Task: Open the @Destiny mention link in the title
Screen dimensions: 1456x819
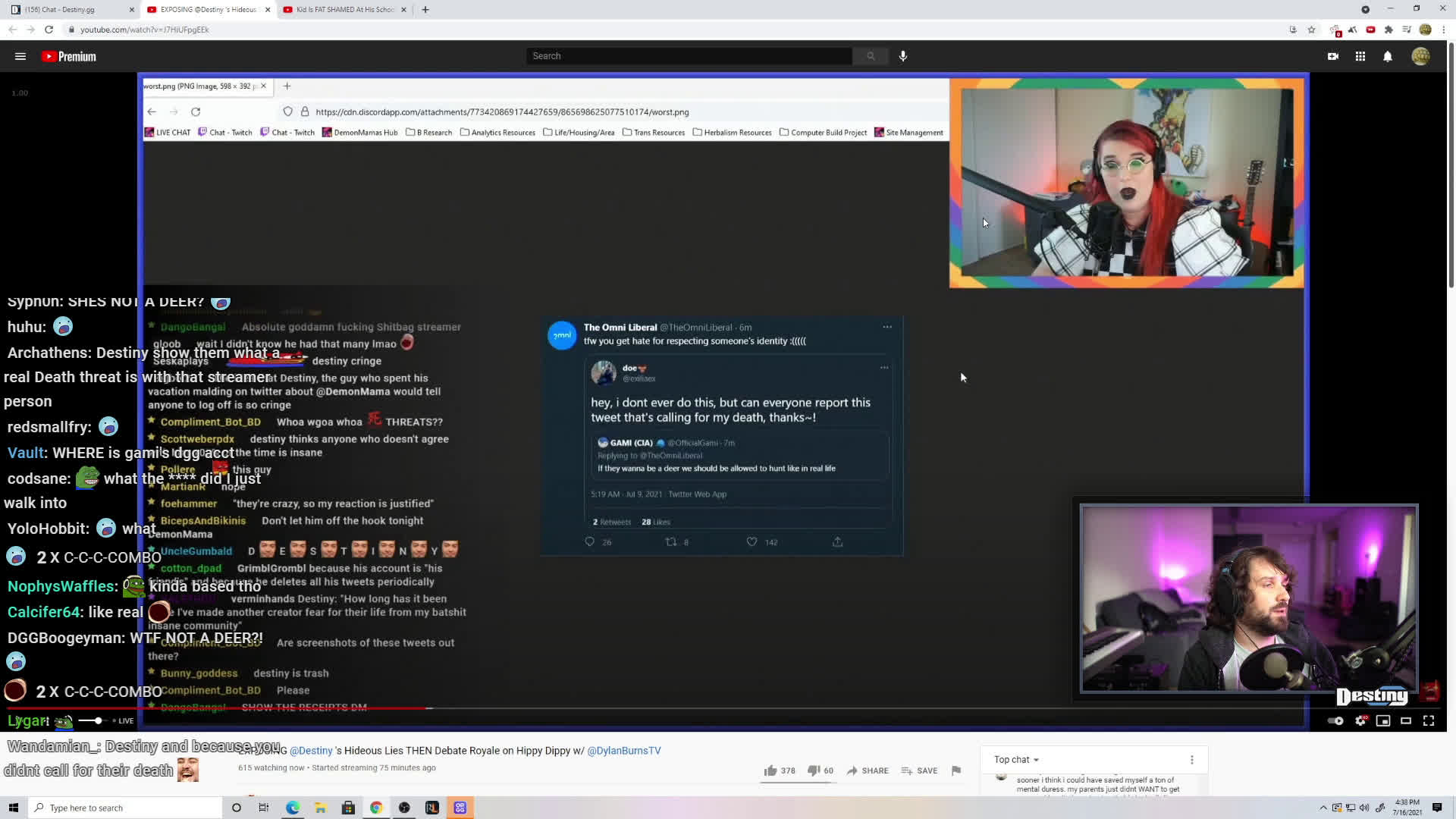Action: pyautogui.click(x=311, y=751)
